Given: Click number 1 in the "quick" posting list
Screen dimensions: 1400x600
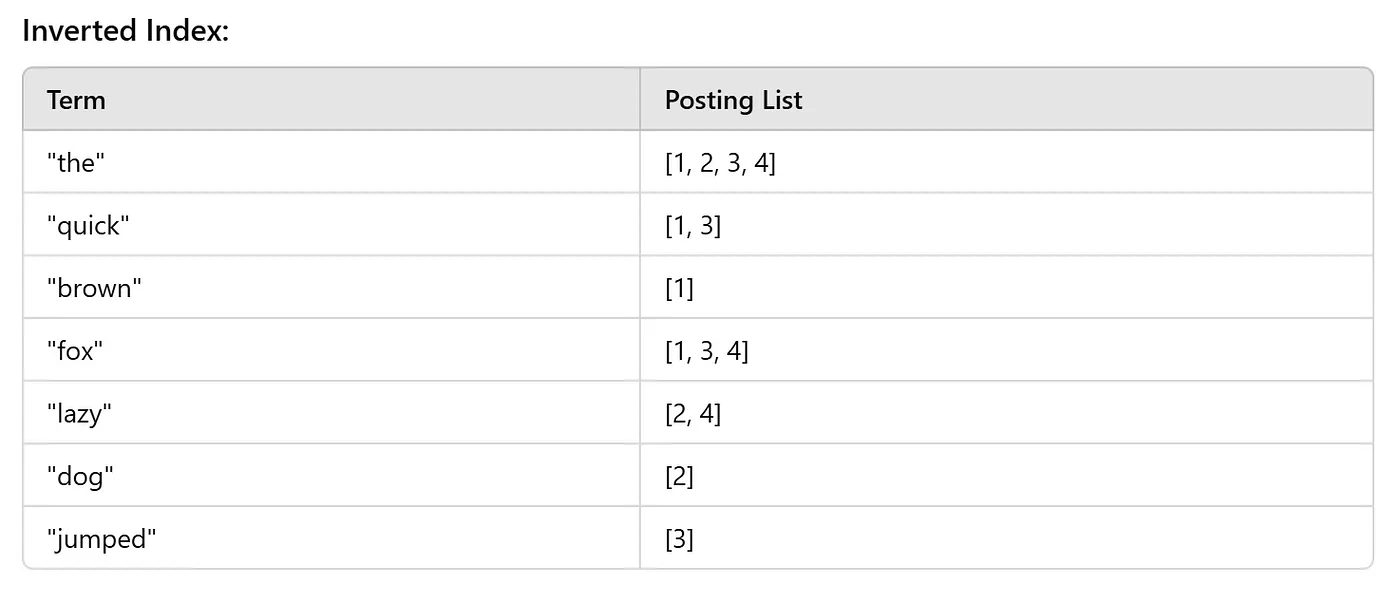Looking at the screenshot, I should [679, 226].
